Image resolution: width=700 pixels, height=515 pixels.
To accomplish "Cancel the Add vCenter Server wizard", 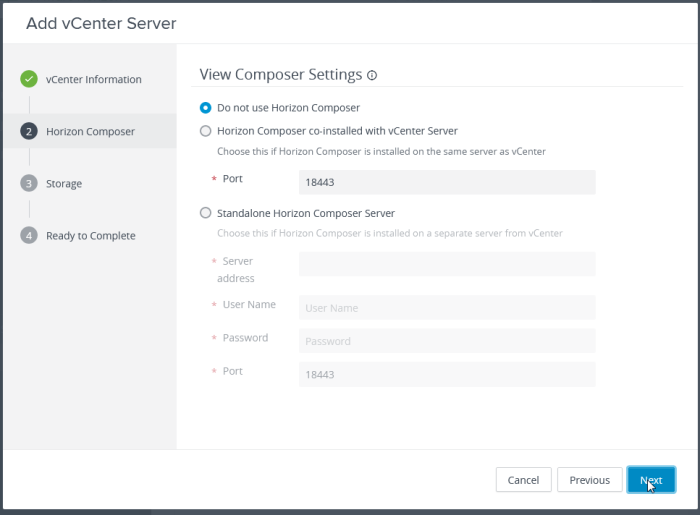I will (523, 480).
